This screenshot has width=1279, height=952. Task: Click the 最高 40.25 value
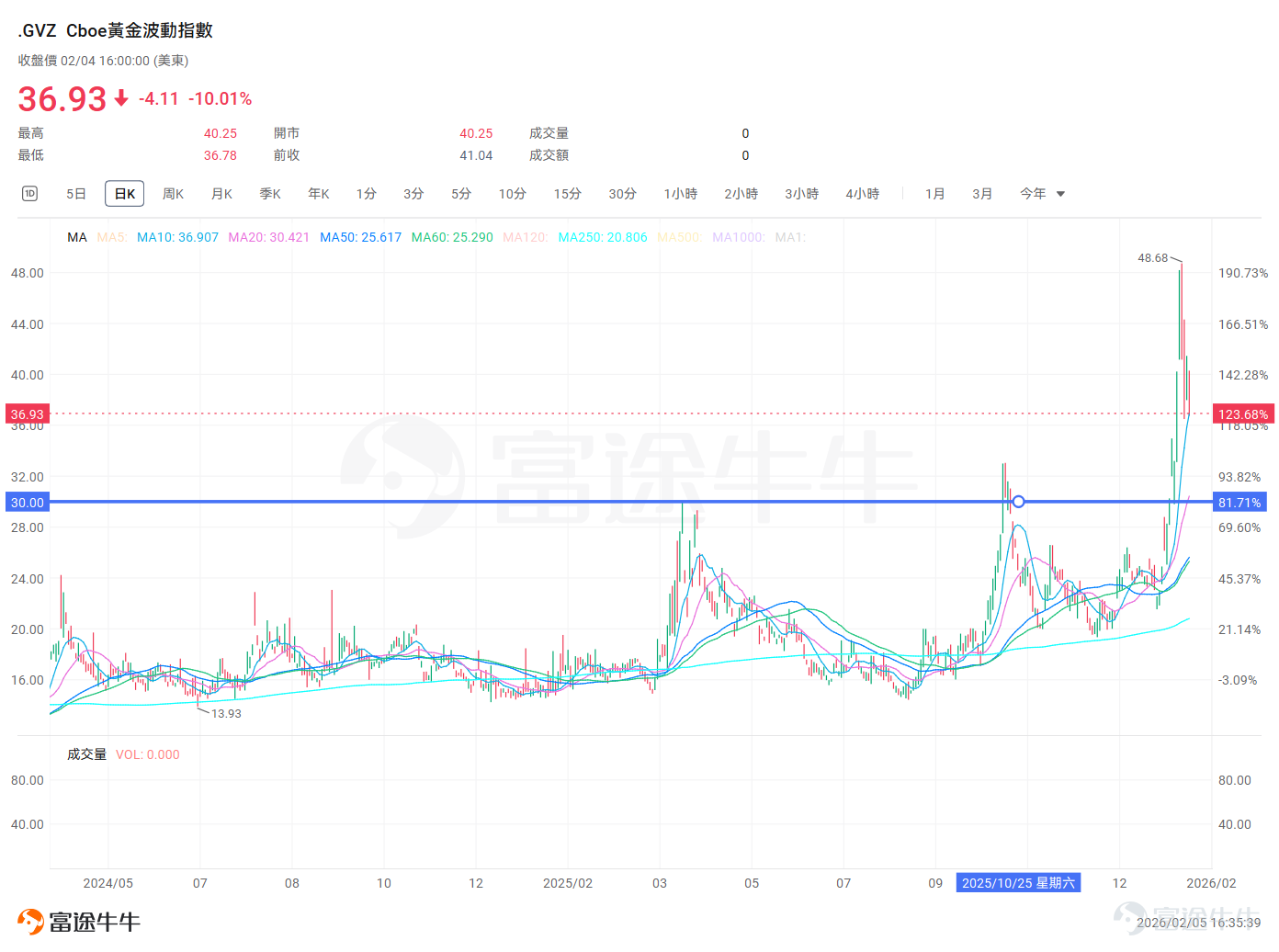221,133
